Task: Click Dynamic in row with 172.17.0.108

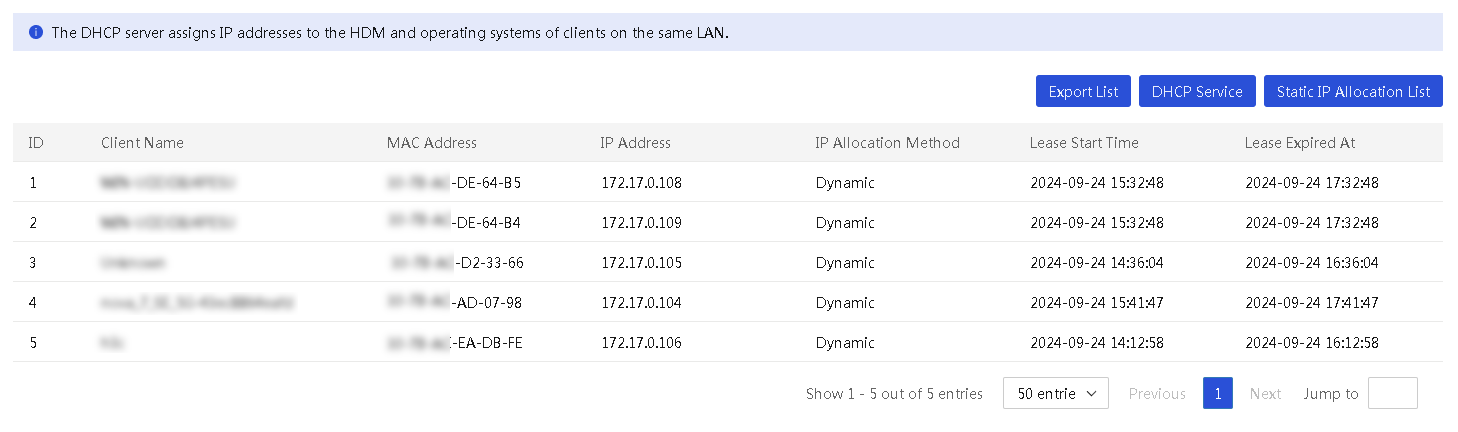Action: click(845, 183)
